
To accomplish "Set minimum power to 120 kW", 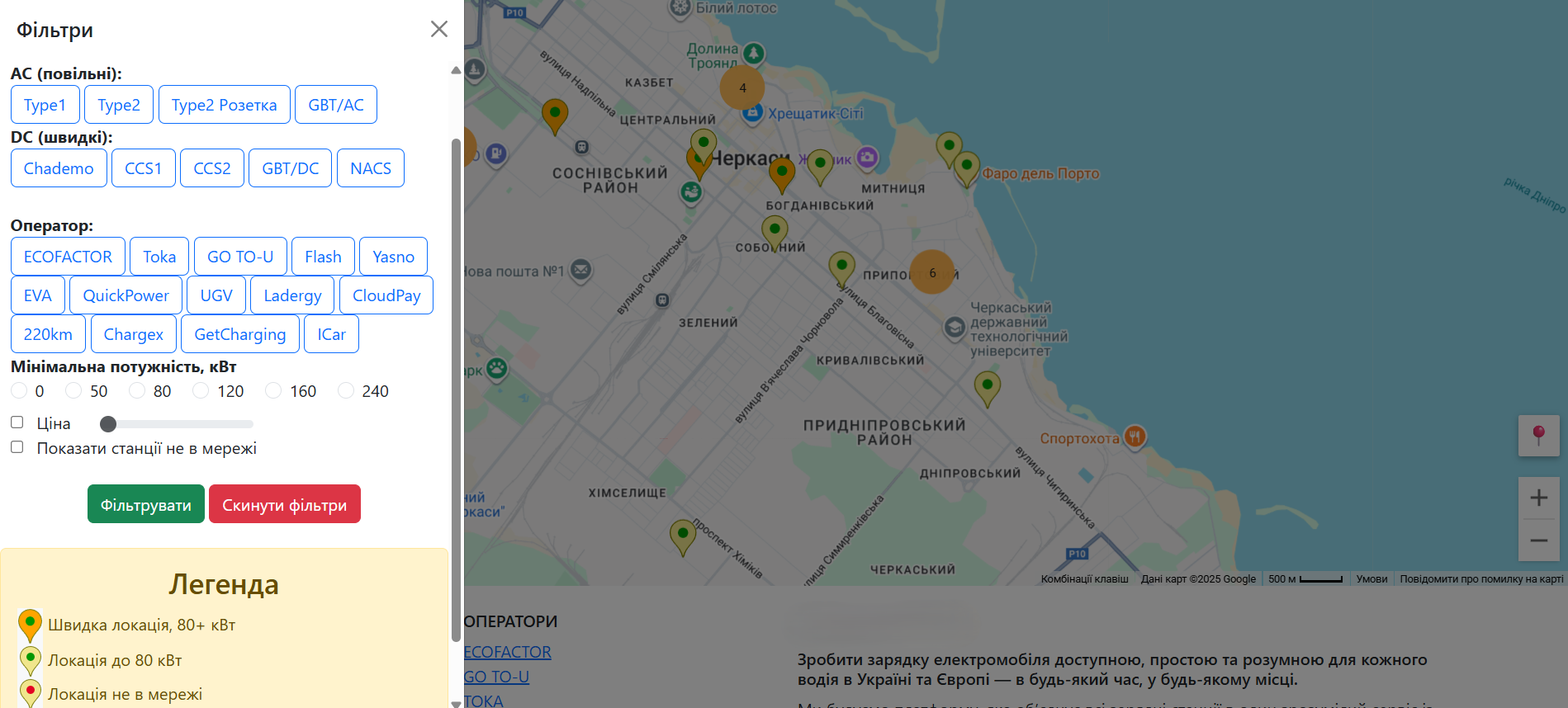I will tap(201, 390).
